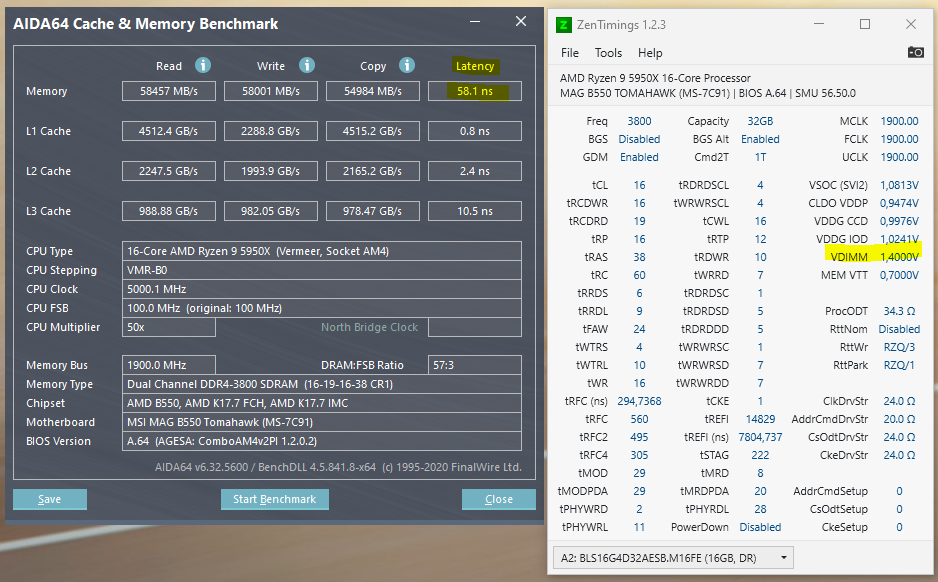Click the L2 Cache Write 1993.9 GB/s field
938x582 pixels.
click(x=270, y=171)
